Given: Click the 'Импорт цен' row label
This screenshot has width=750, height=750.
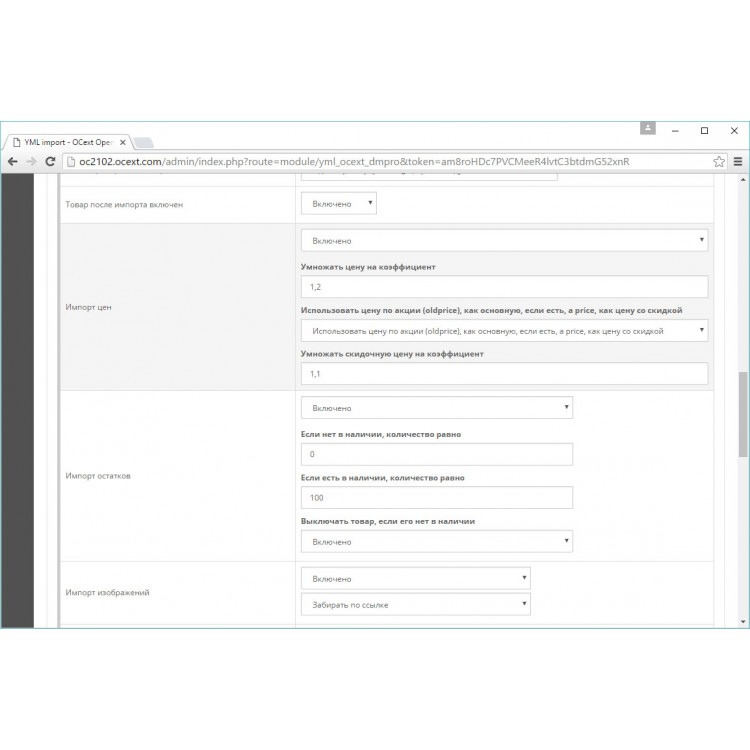Looking at the screenshot, I should tap(88, 307).
